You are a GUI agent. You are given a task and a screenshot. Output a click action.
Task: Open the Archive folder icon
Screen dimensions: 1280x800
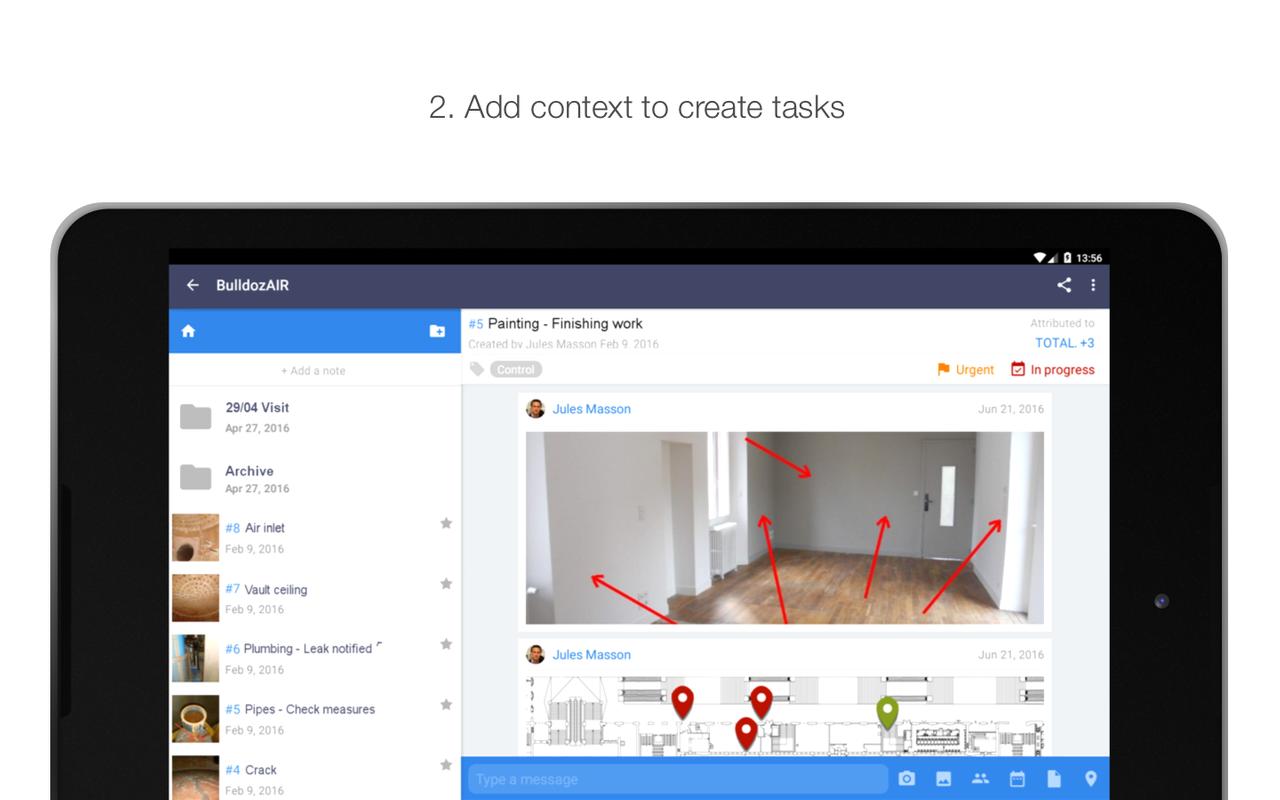pyautogui.click(x=195, y=478)
